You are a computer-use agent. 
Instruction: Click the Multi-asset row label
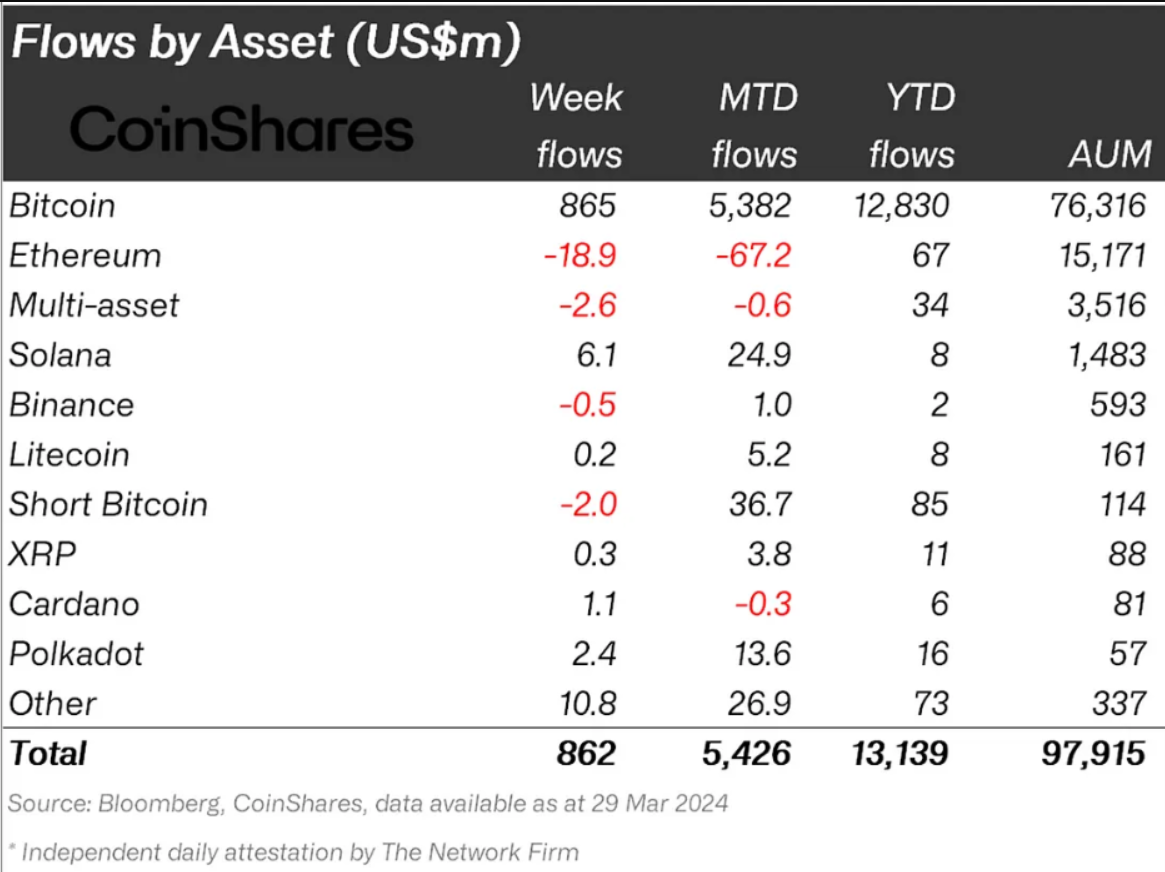click(94, 305)
